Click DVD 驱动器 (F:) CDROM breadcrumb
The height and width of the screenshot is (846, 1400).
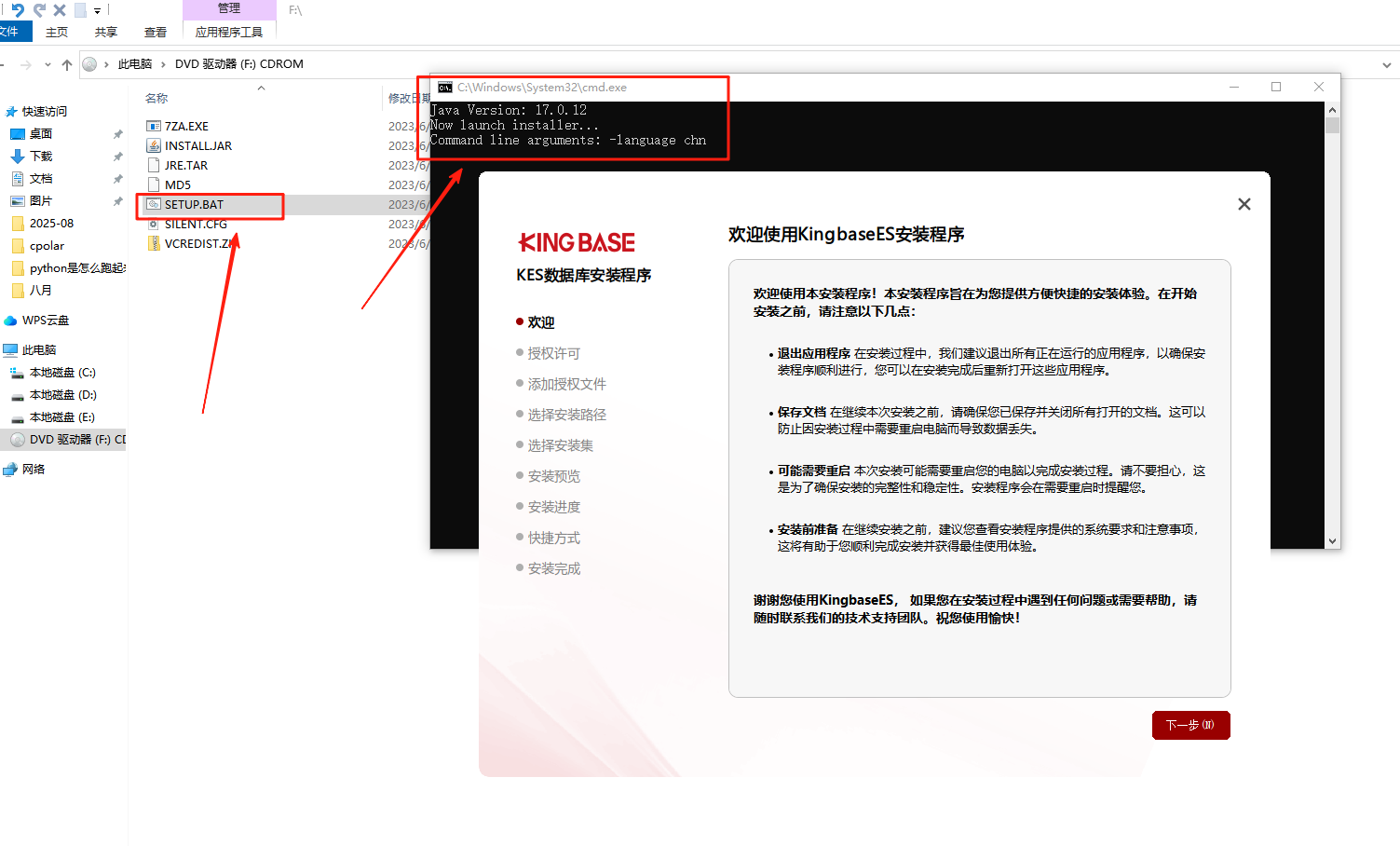pyautogui.click(x=239, y=64)
